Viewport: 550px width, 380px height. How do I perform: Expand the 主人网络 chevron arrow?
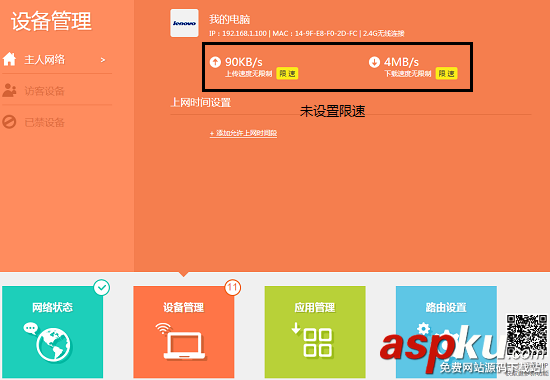pos(103,60)
